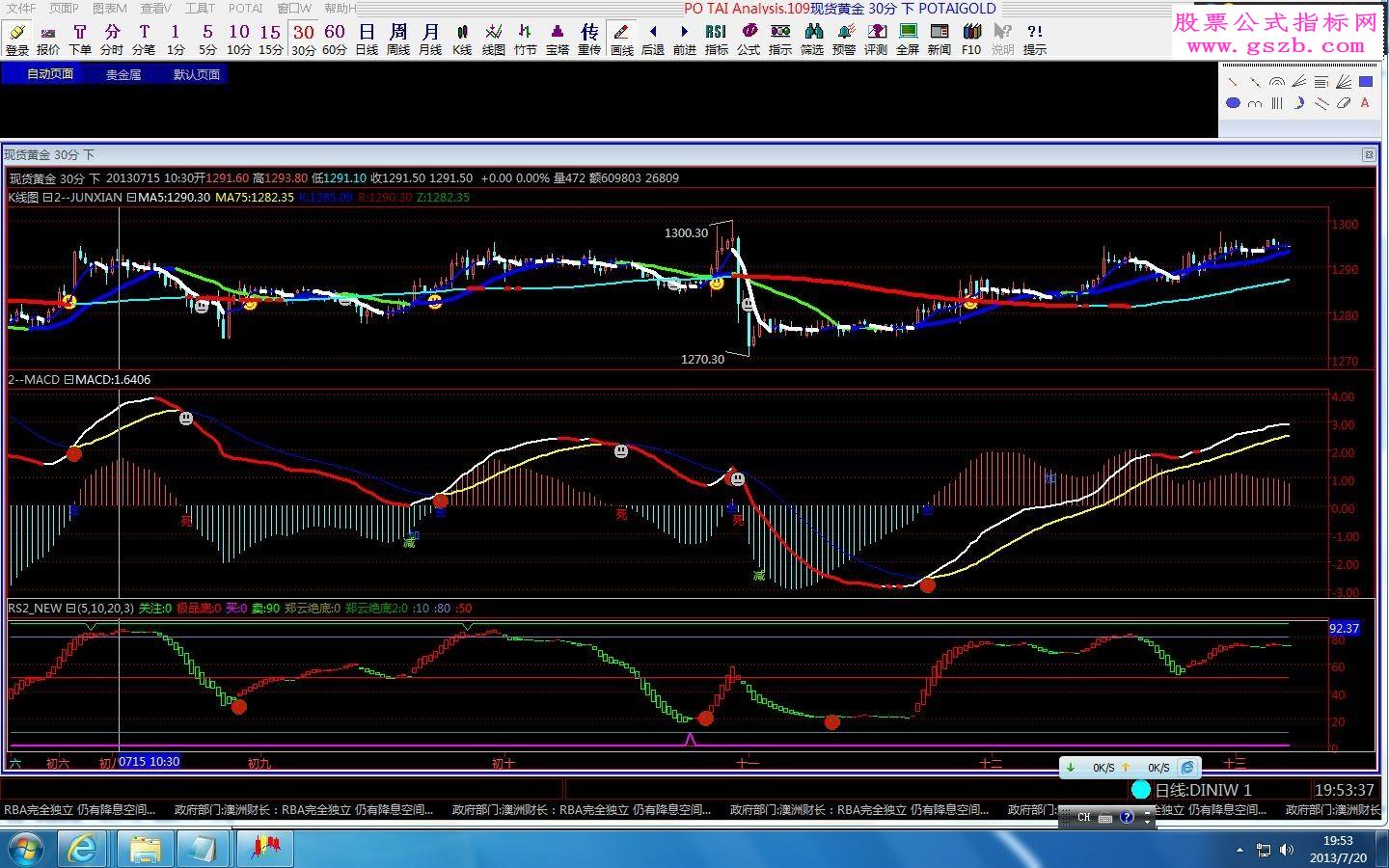Open www.gszb.com website link
This screenshot has width=1389, height=868.
[1274, 46]
